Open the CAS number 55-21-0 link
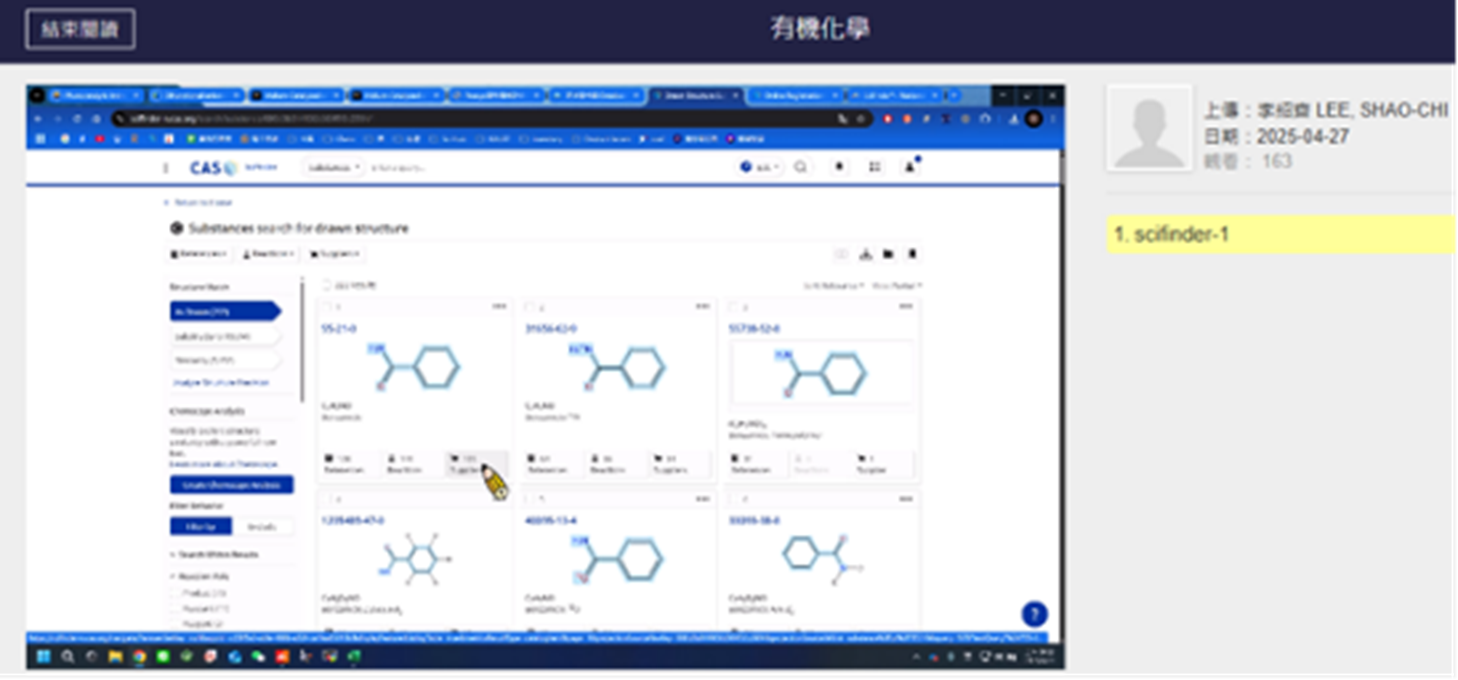Screen dimensions: 1458x680 (x=338, y=329)
